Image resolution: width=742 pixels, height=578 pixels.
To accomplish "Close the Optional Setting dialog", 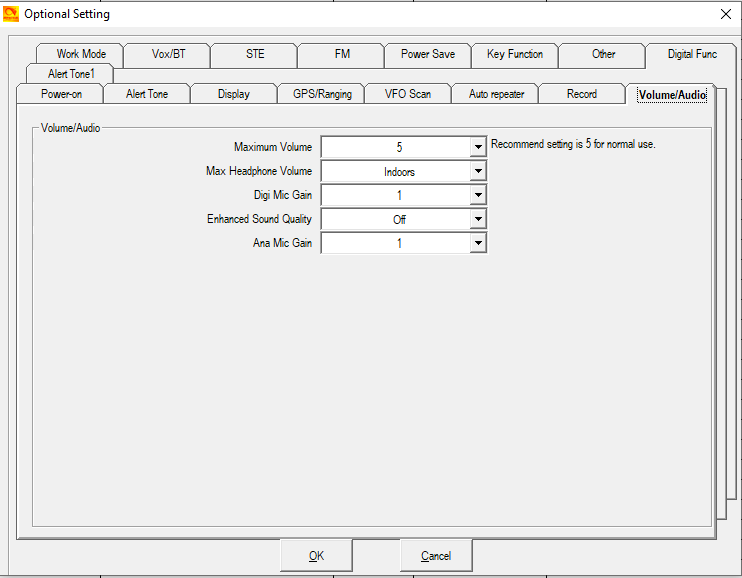I will pyautogui.click(x=725, y=14).
